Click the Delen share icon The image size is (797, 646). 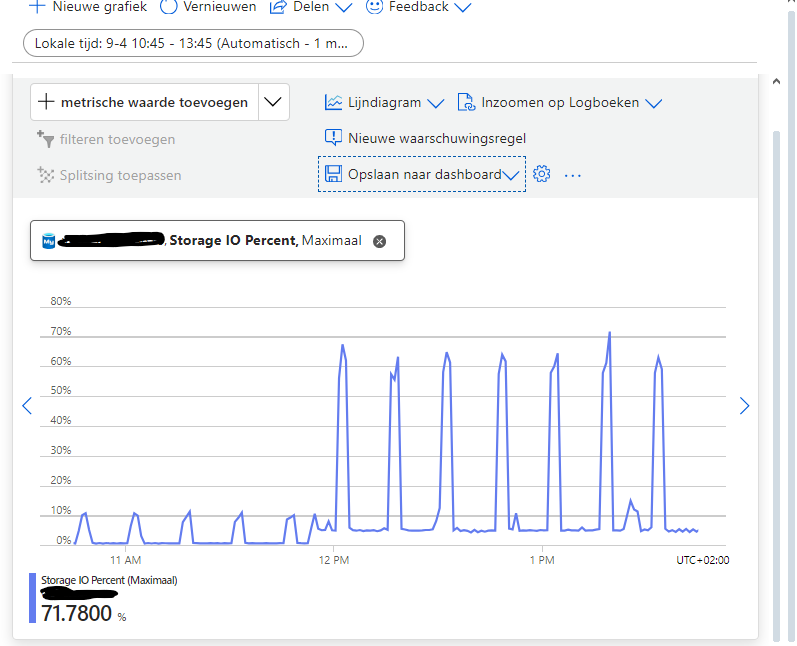[278, 7]
